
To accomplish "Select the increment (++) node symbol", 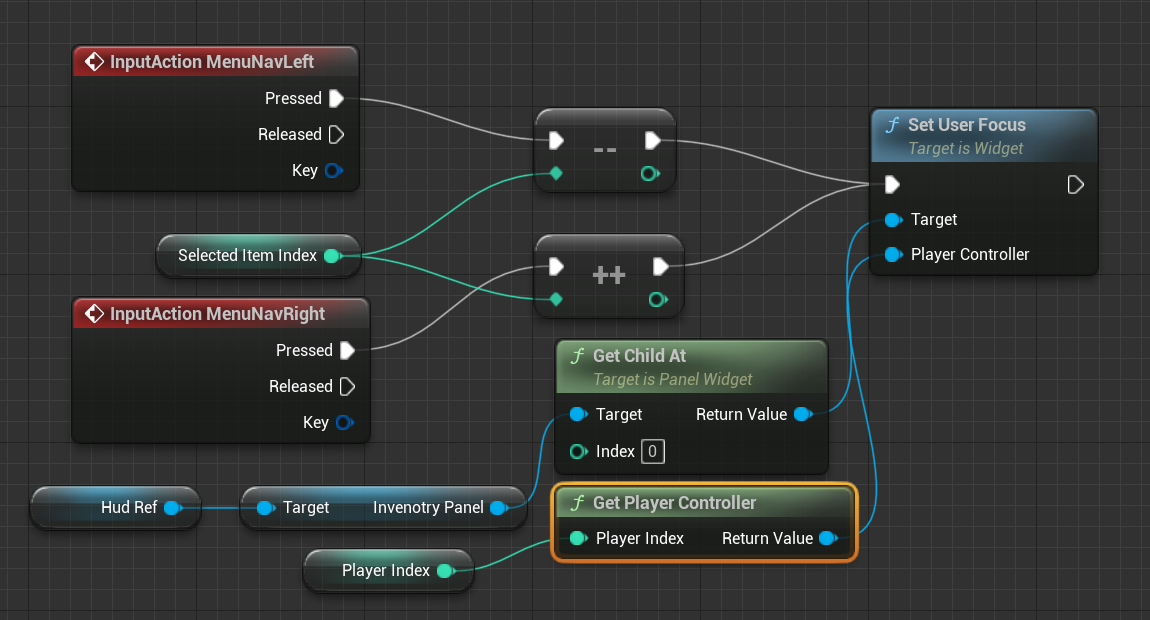I will pyautogui.click(x=609, y=275).
